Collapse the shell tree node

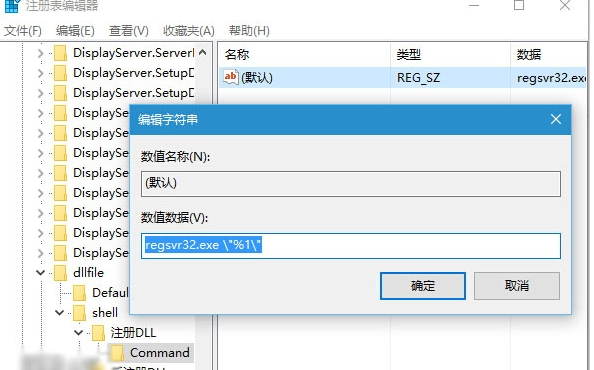[x=59, y=313]
